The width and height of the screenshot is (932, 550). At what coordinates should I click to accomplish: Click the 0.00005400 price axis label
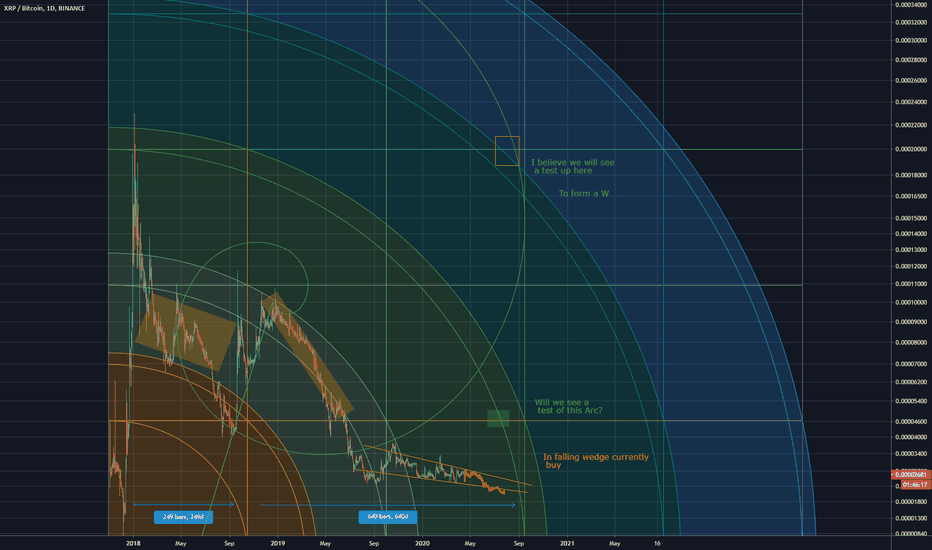tap(911, 401)
